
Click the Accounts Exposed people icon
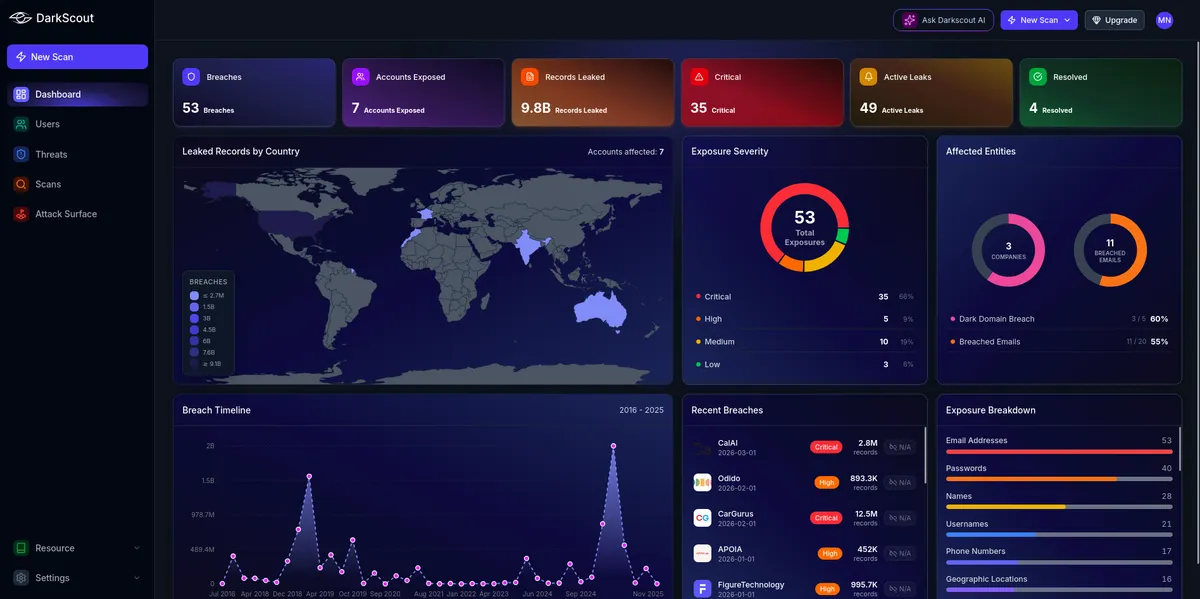tap(360, 77)
